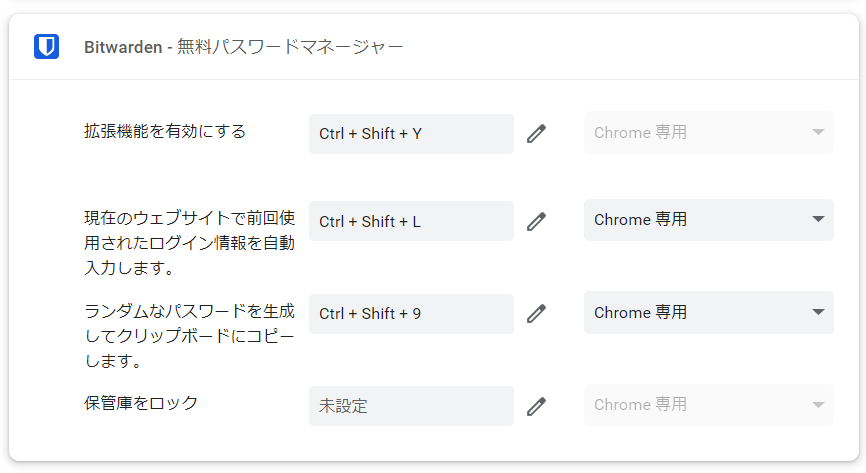The image size is (866, 473).
Task: Click the 拡張機能を有効にする label
Action: coord(165,132)
